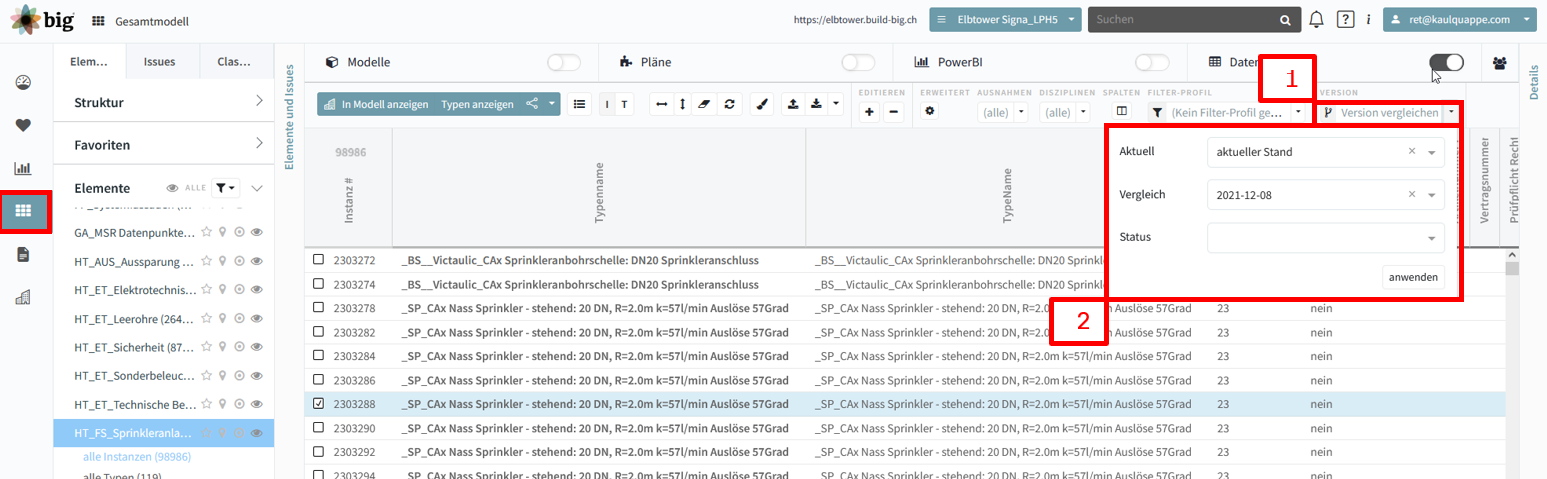Click the share icon next to Typen anzeigen
The width and height of the screenshot is (1547, 479).
pyautogui.click(x=531, y=104)
